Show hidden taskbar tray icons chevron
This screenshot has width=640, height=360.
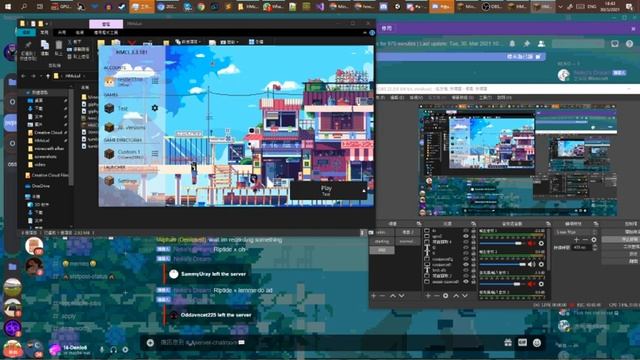point(560,7)
